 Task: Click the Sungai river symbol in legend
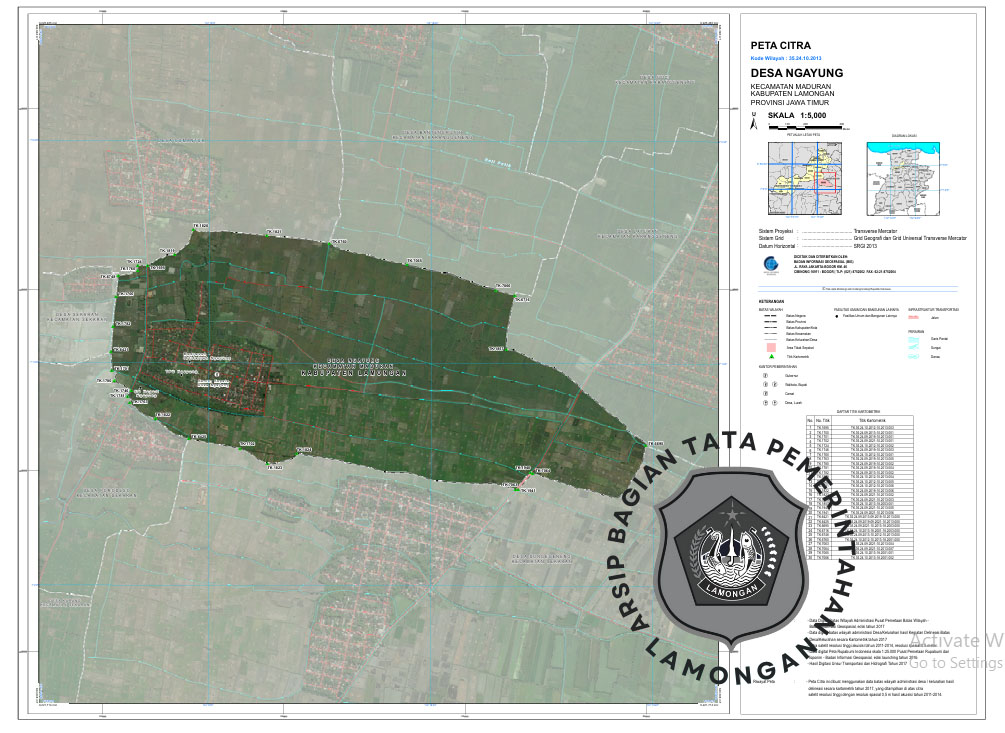click(x=915, y=346)
